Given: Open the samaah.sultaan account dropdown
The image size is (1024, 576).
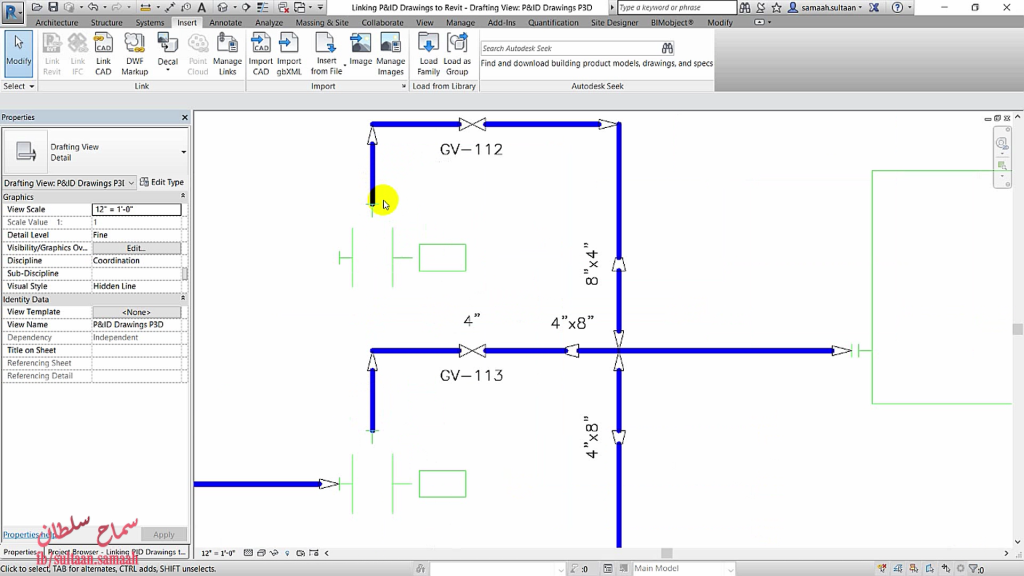Looking at the screenshot, I should 861,7.
